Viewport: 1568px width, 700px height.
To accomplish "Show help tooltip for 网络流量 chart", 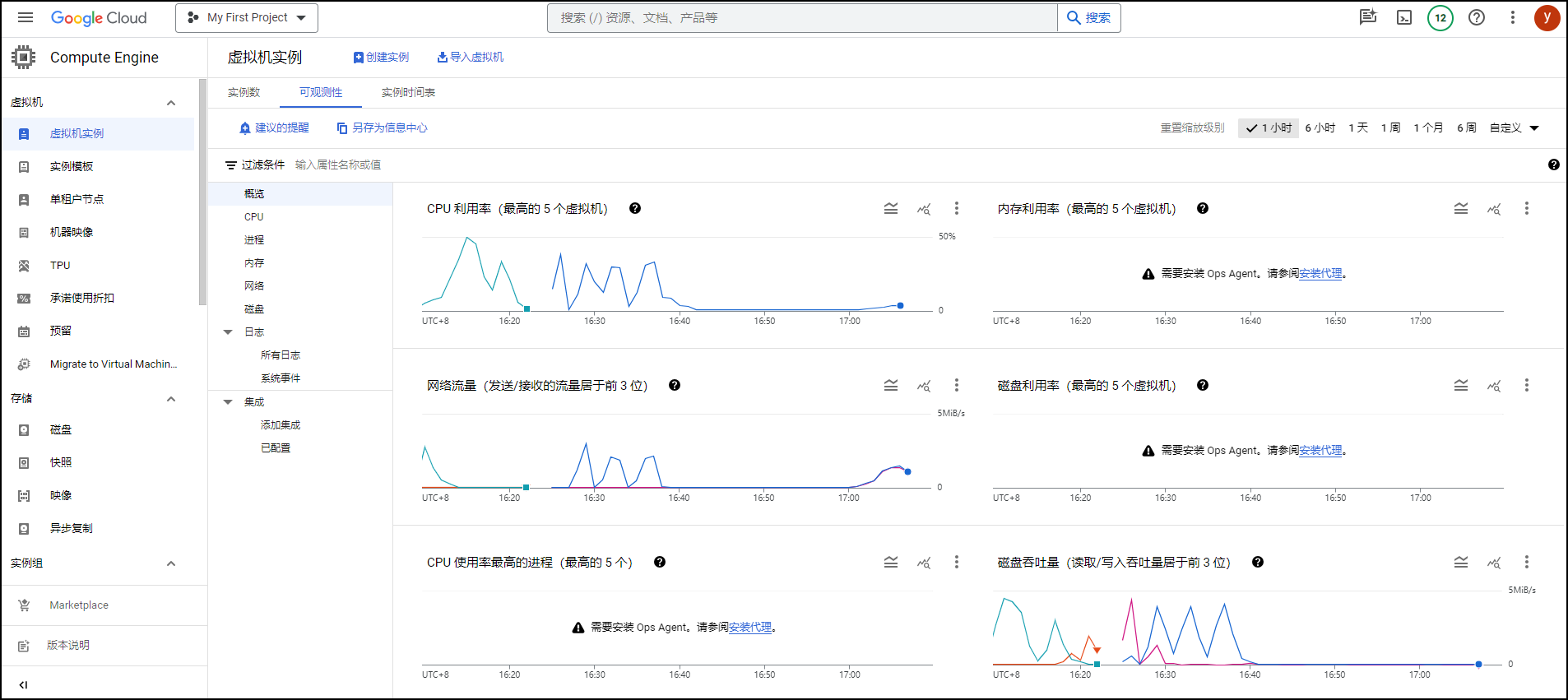I will (x=675, y=385).
